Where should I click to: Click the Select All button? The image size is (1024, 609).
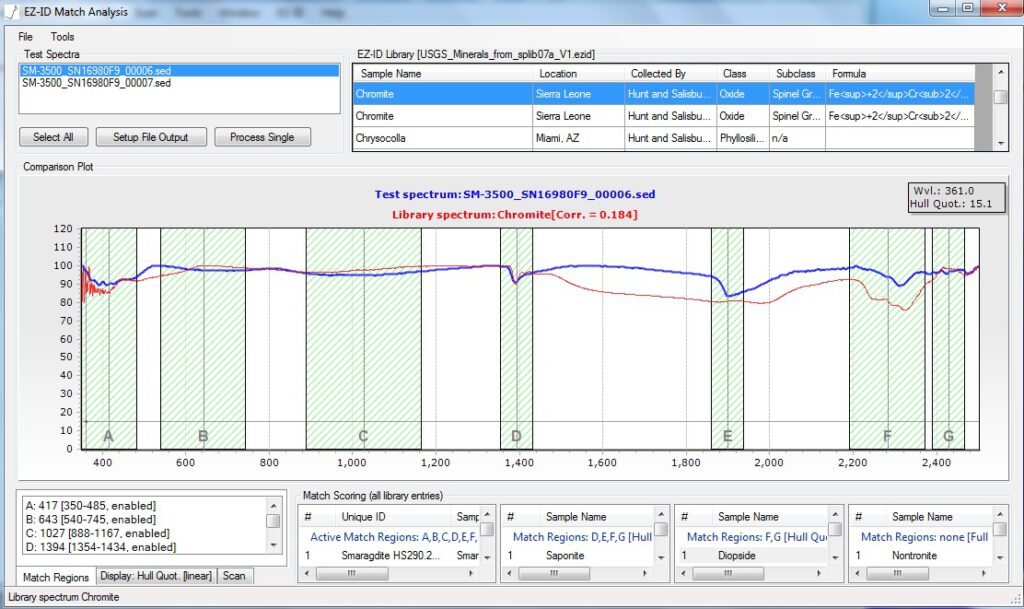tap(53, 137)
